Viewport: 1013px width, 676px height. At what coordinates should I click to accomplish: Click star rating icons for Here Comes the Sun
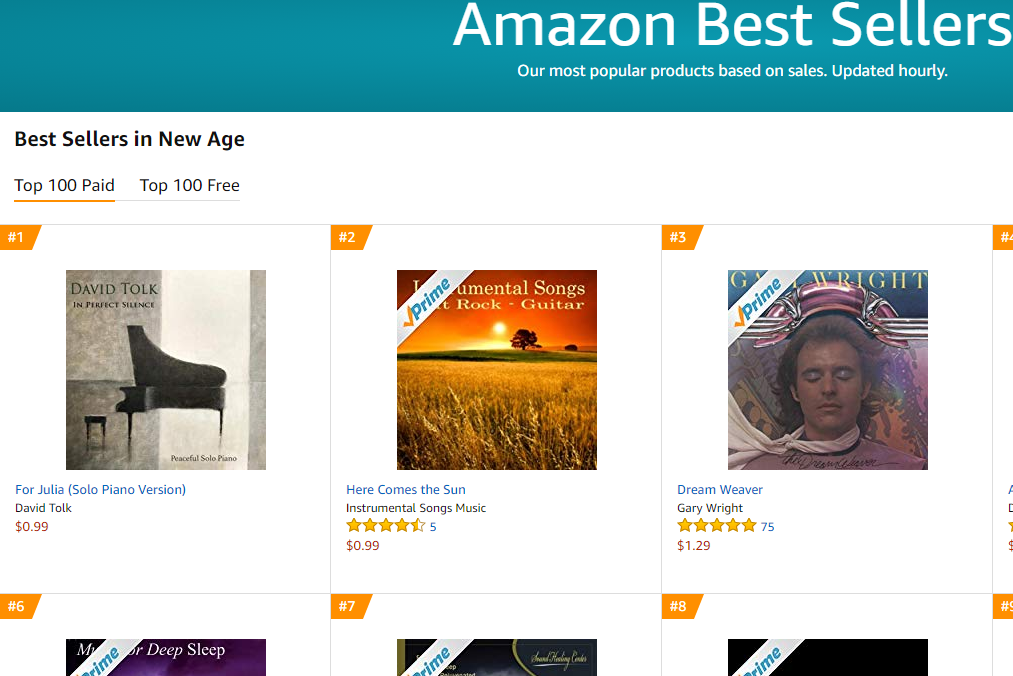pos(385,526)
